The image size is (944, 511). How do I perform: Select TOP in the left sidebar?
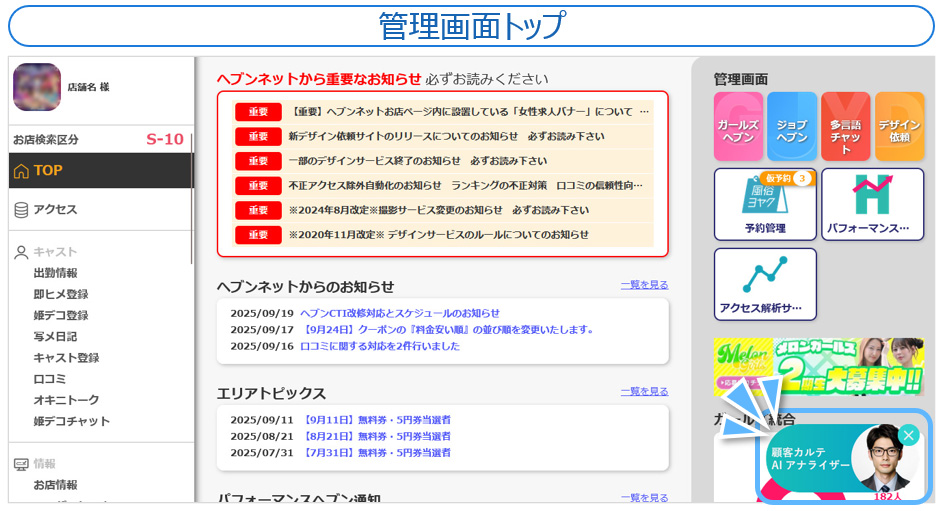click(101, 171)
